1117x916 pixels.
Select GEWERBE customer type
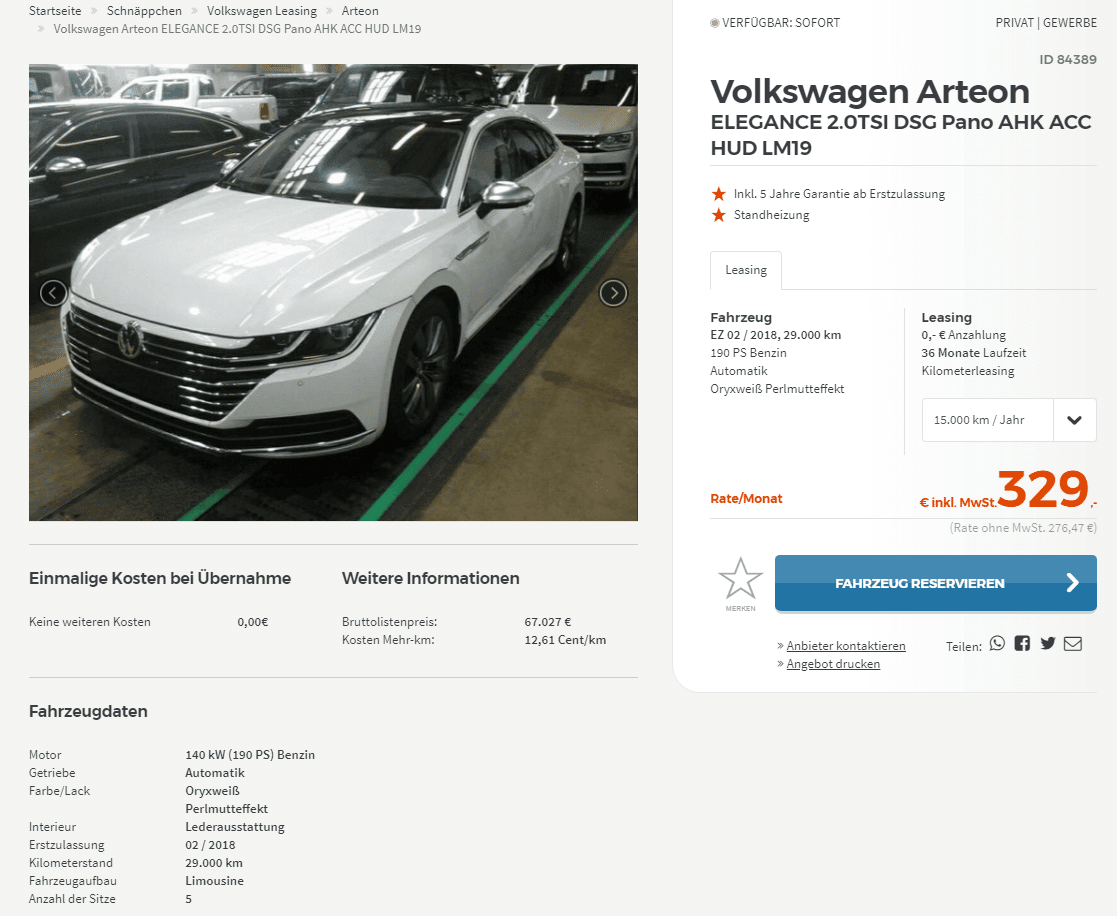point(1069,23)
